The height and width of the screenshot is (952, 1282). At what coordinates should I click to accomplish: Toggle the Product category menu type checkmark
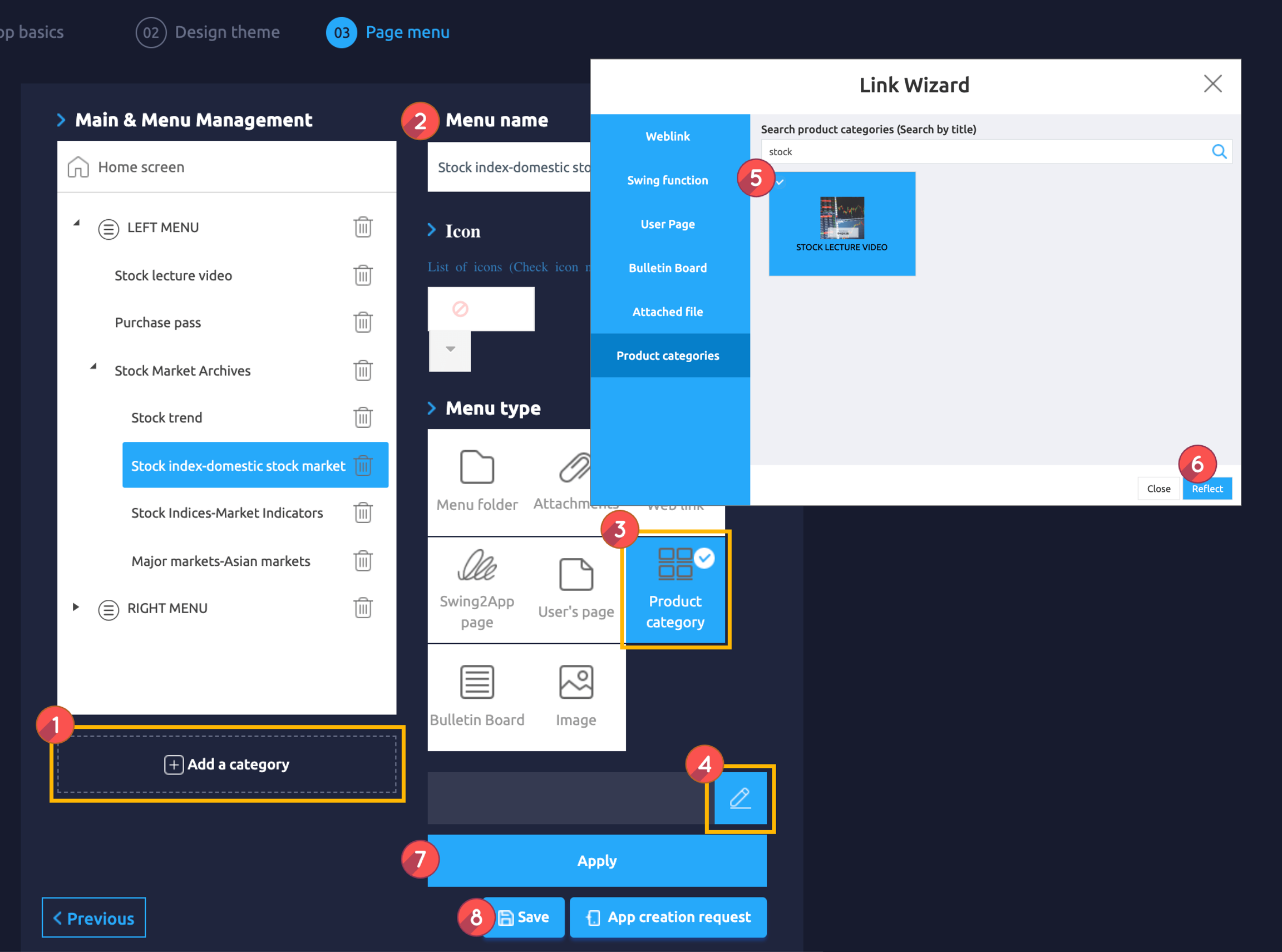click(x=704, y=558)
